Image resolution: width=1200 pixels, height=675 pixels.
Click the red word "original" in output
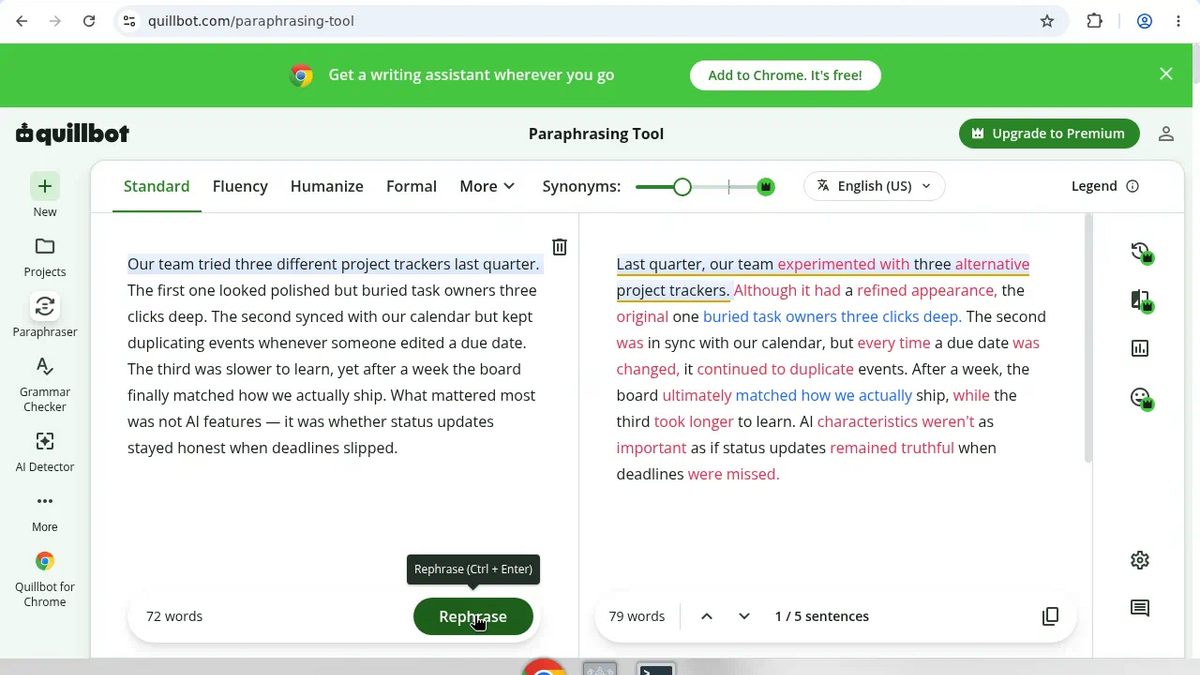[x=642, y=316]
